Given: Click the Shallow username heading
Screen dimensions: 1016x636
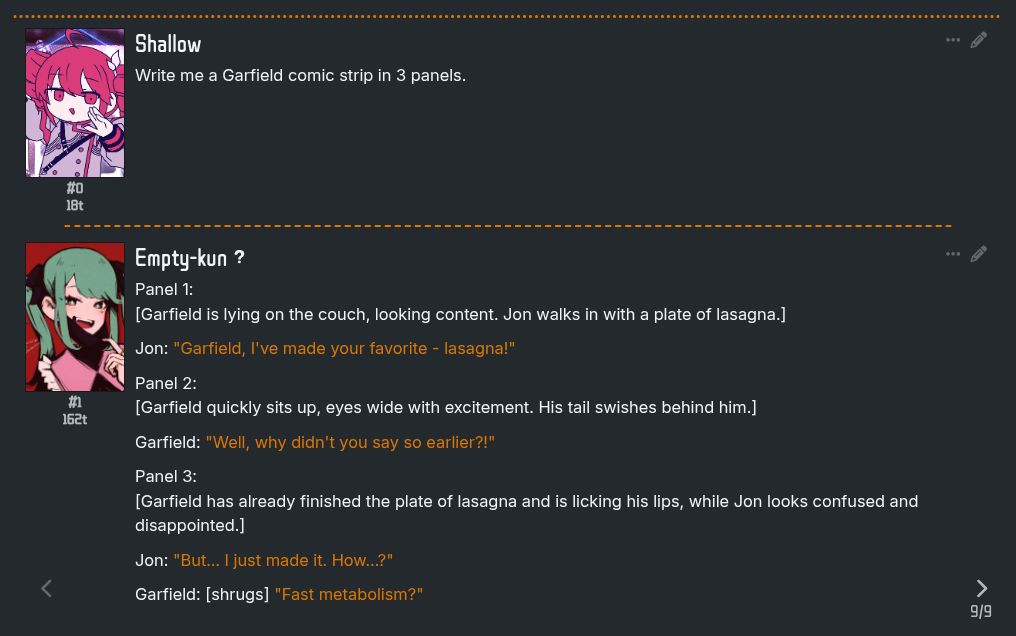Looking at the screenshot, I should pos(168,44).
